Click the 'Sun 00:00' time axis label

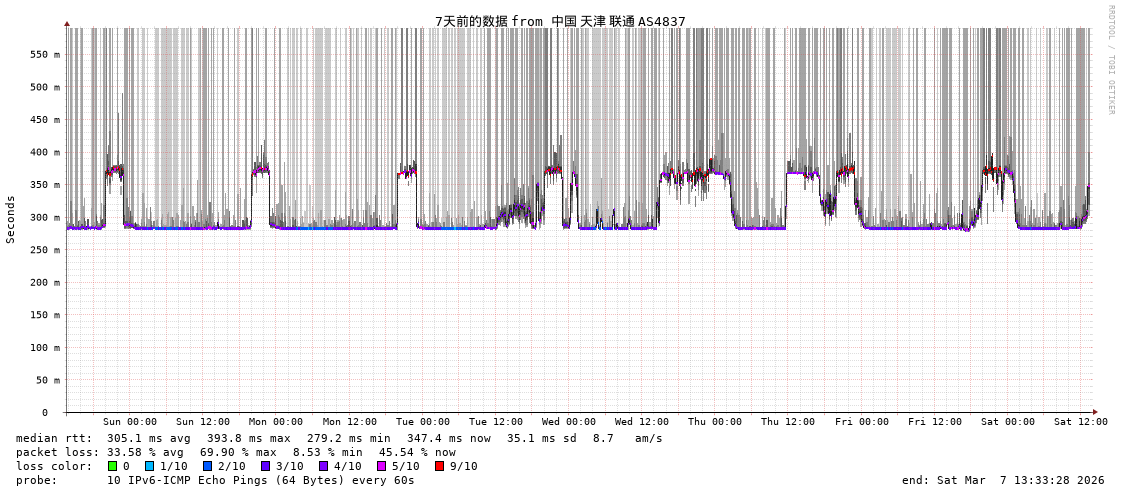click(x=130, y=422)
